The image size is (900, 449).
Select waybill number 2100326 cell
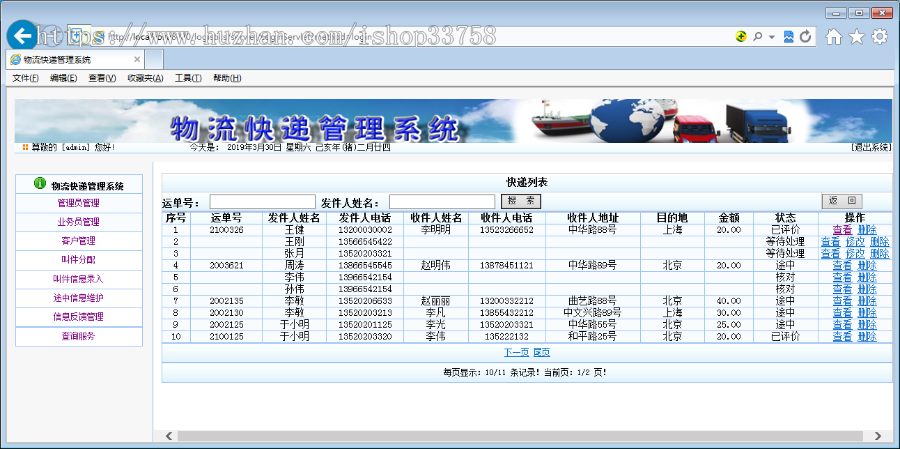[x=226, y=230]
